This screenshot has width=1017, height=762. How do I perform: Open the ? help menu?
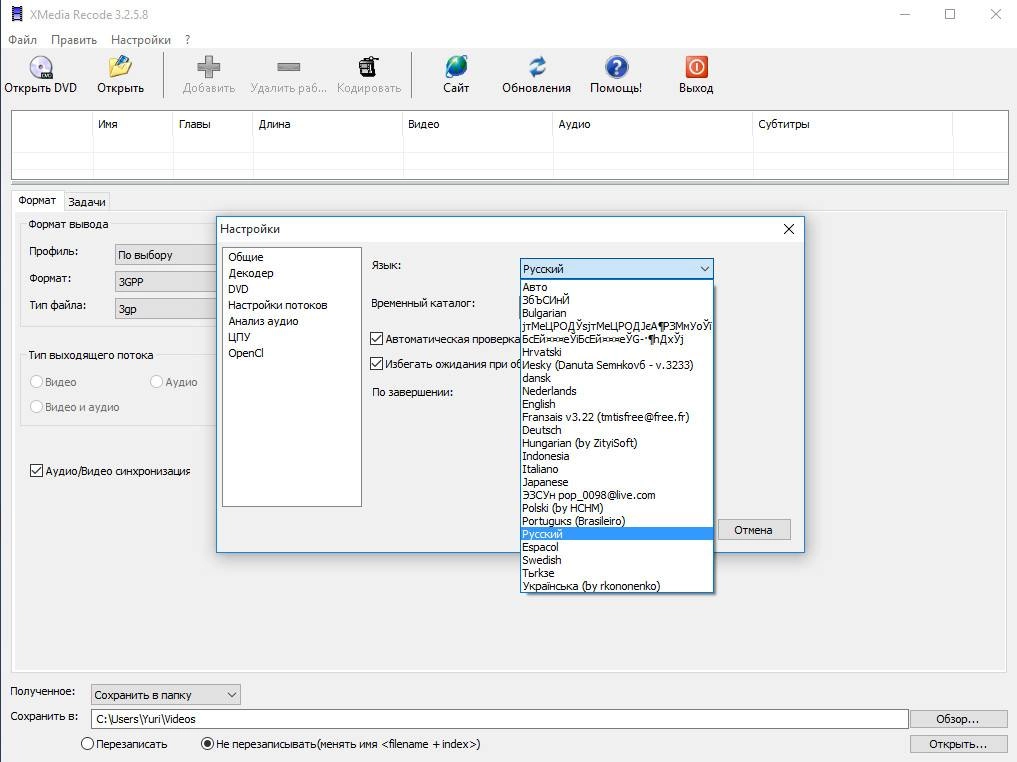tap(187, 40)
